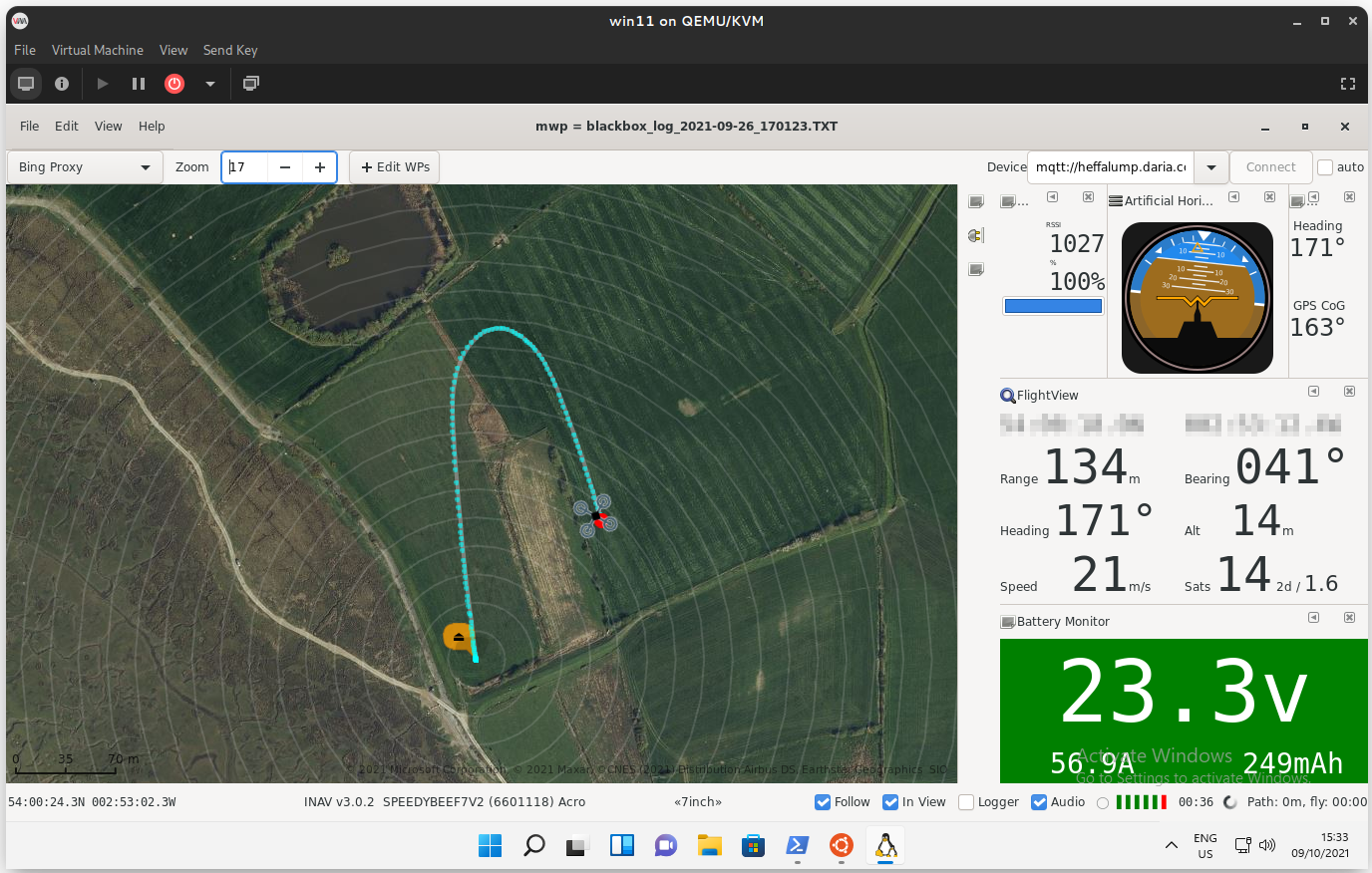The image size is (1372, 873).
Task: Click the Connect button
Action: 1270,167
